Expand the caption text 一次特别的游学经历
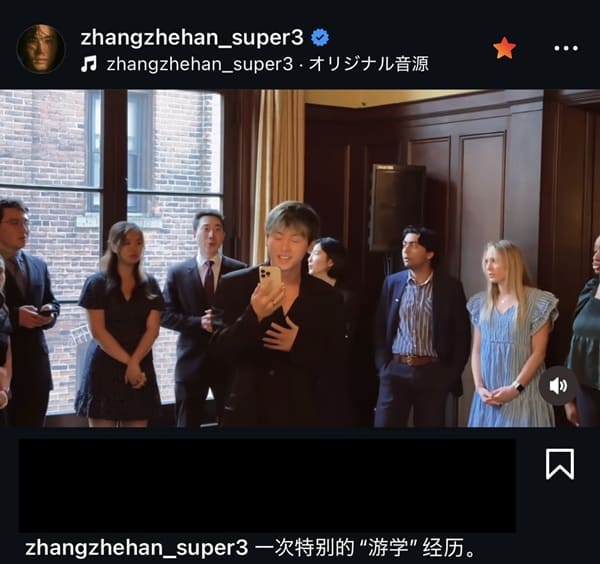This screenshot has height=564, width=600. tap(365, 548)
